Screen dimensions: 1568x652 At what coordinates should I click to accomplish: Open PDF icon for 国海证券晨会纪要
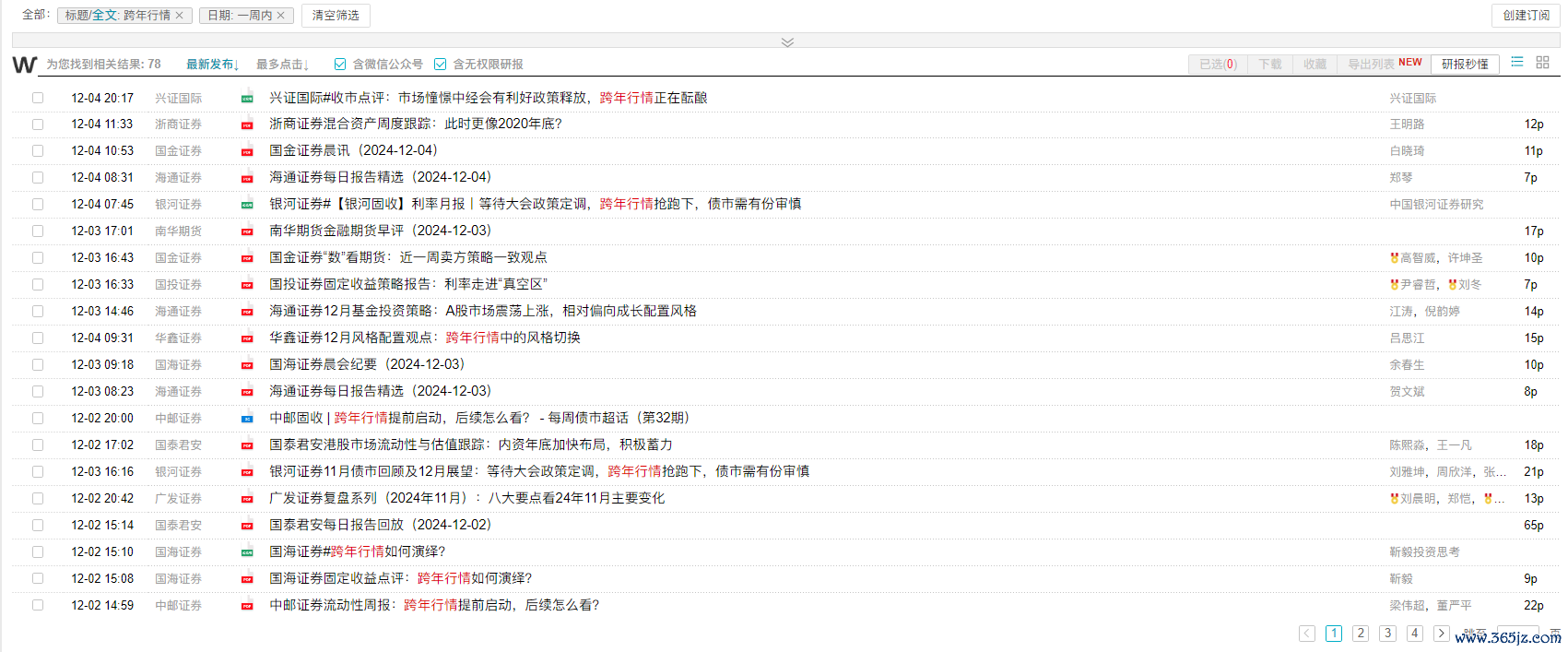[247, 366]
